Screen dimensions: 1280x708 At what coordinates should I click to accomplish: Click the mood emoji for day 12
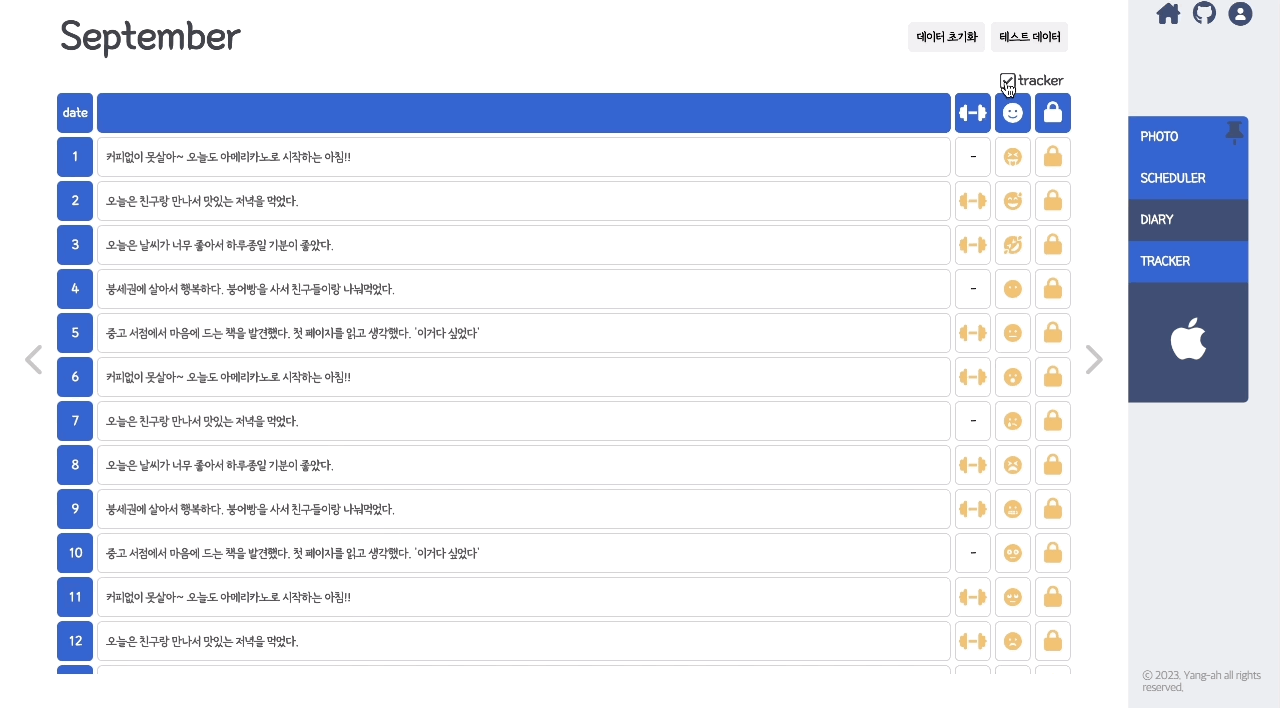tap(1013, 641)
